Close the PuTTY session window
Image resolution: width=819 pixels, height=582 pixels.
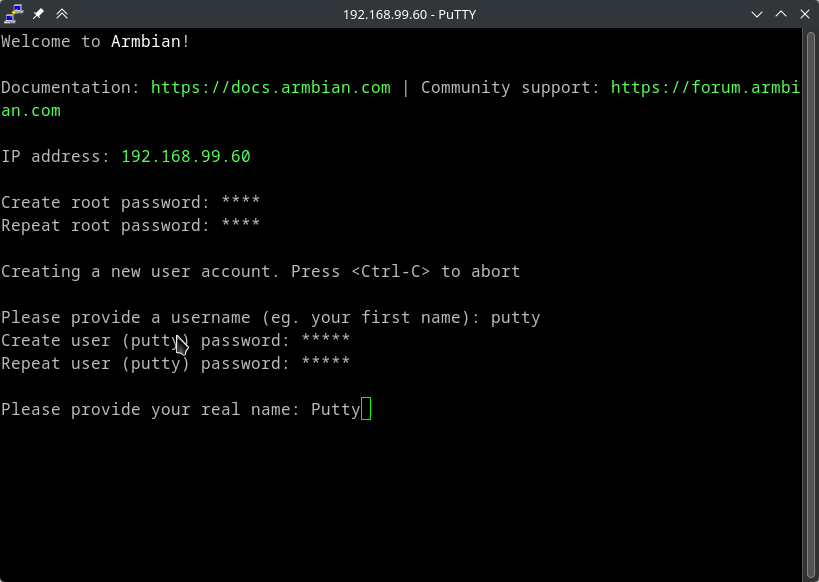805,14
